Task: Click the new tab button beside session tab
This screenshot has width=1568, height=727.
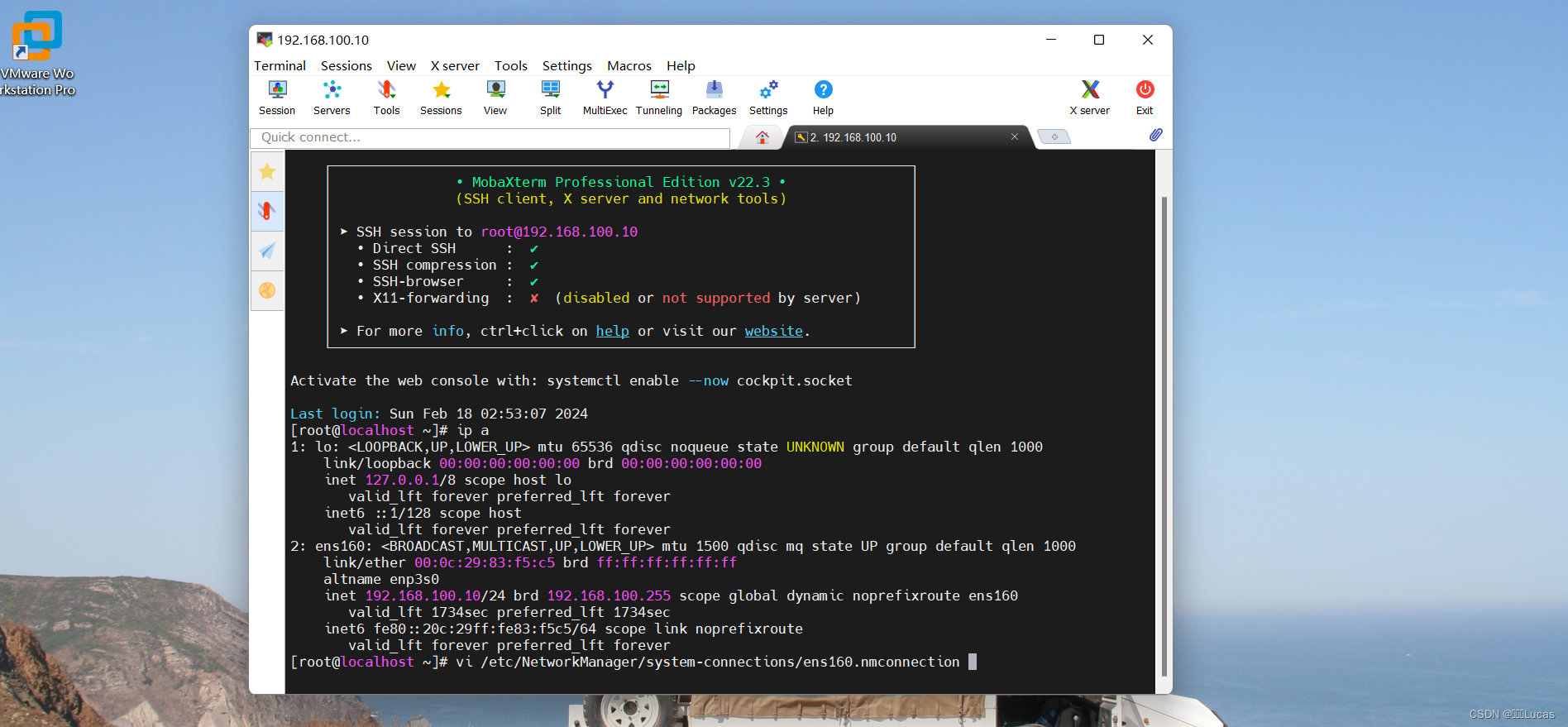Action: (1054, 137)
